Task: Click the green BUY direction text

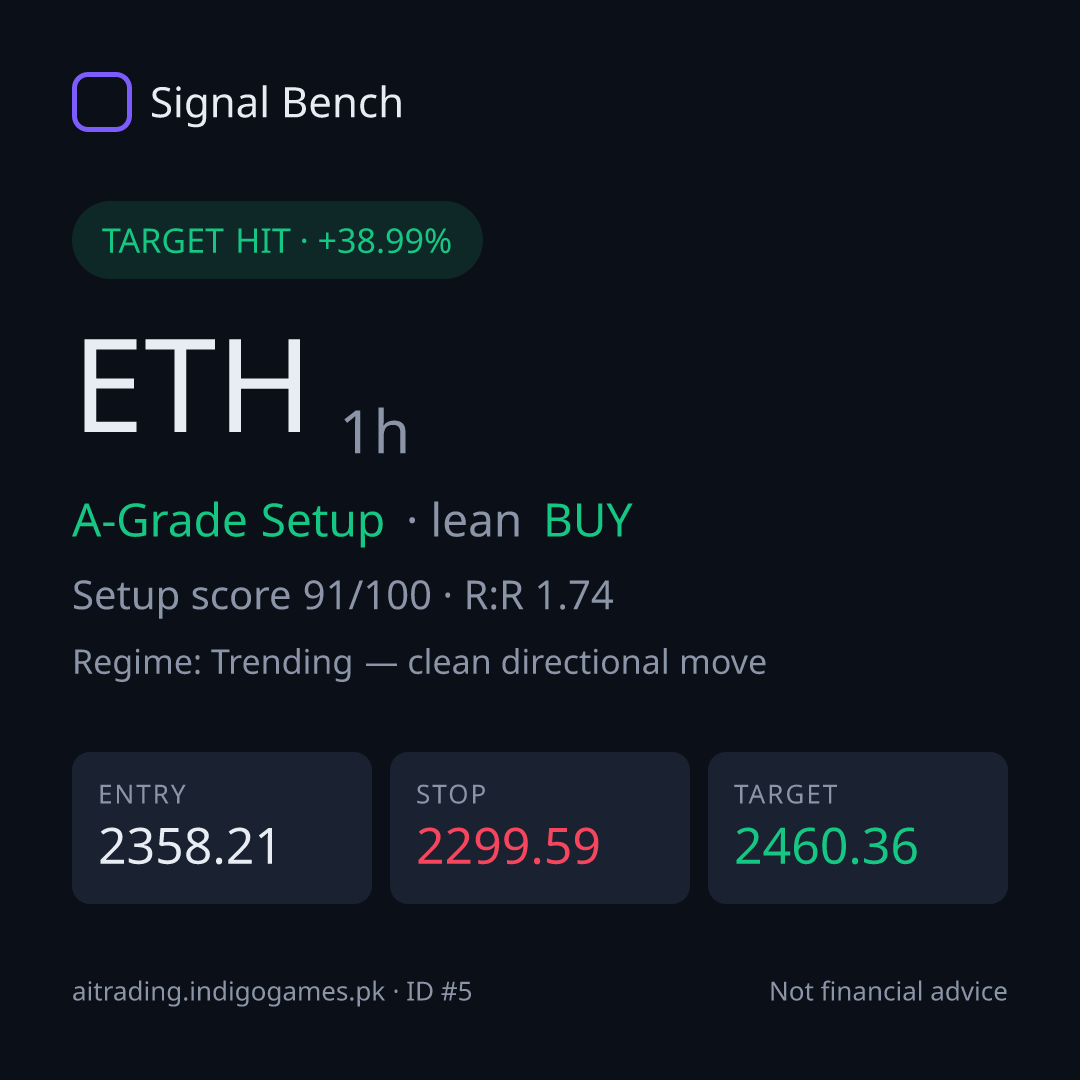Action: pyautogui.click(x=588, y=521)
